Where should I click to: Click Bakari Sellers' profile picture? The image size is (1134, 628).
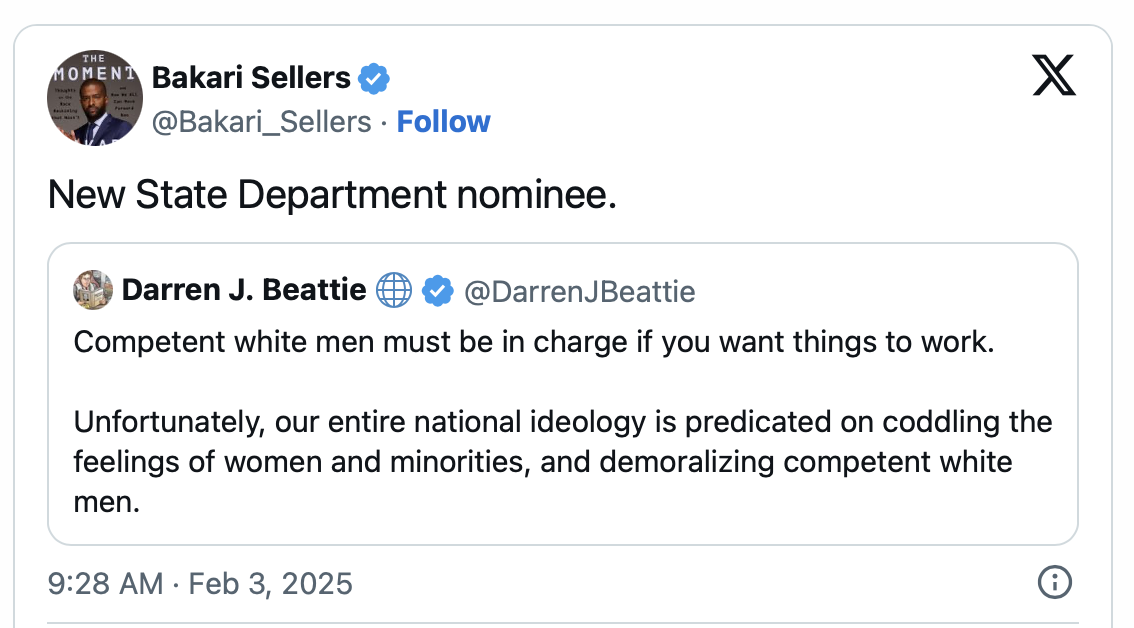pyautogui.click(x=95, y=98)
